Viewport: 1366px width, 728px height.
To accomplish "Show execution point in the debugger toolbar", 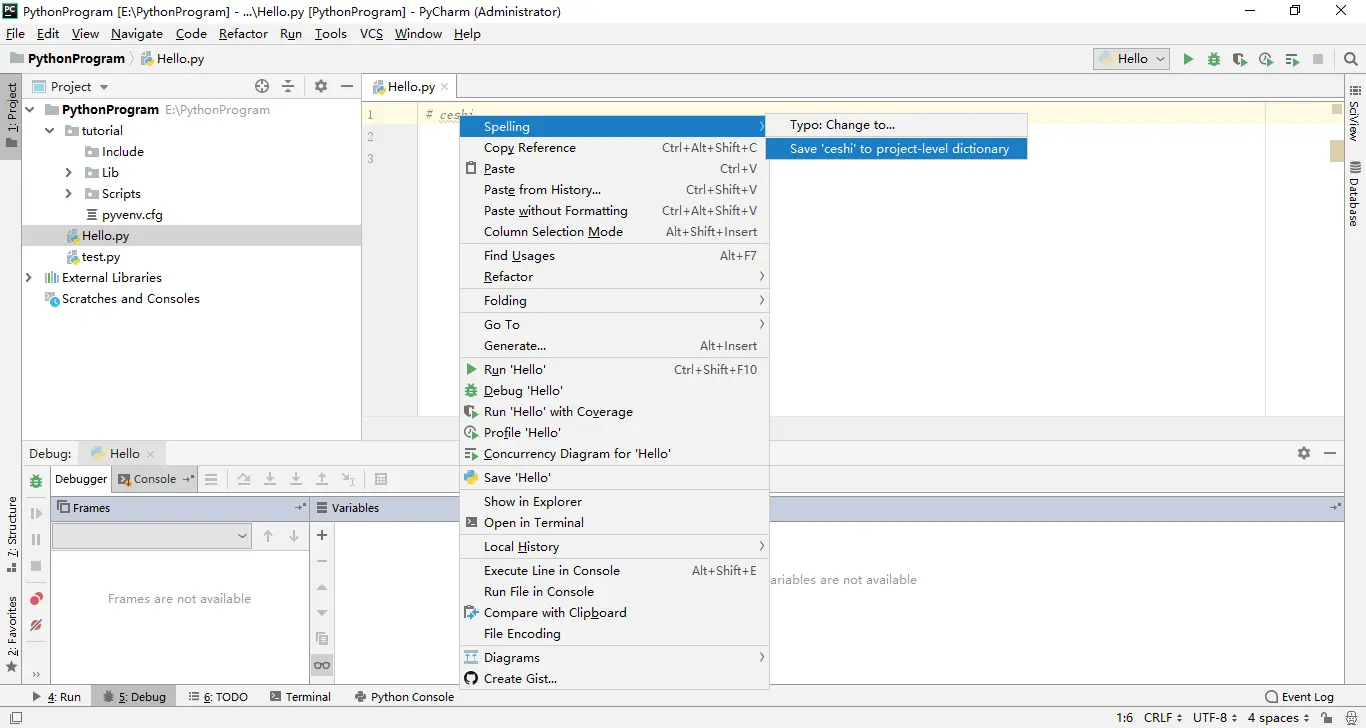I will [211, 479].
